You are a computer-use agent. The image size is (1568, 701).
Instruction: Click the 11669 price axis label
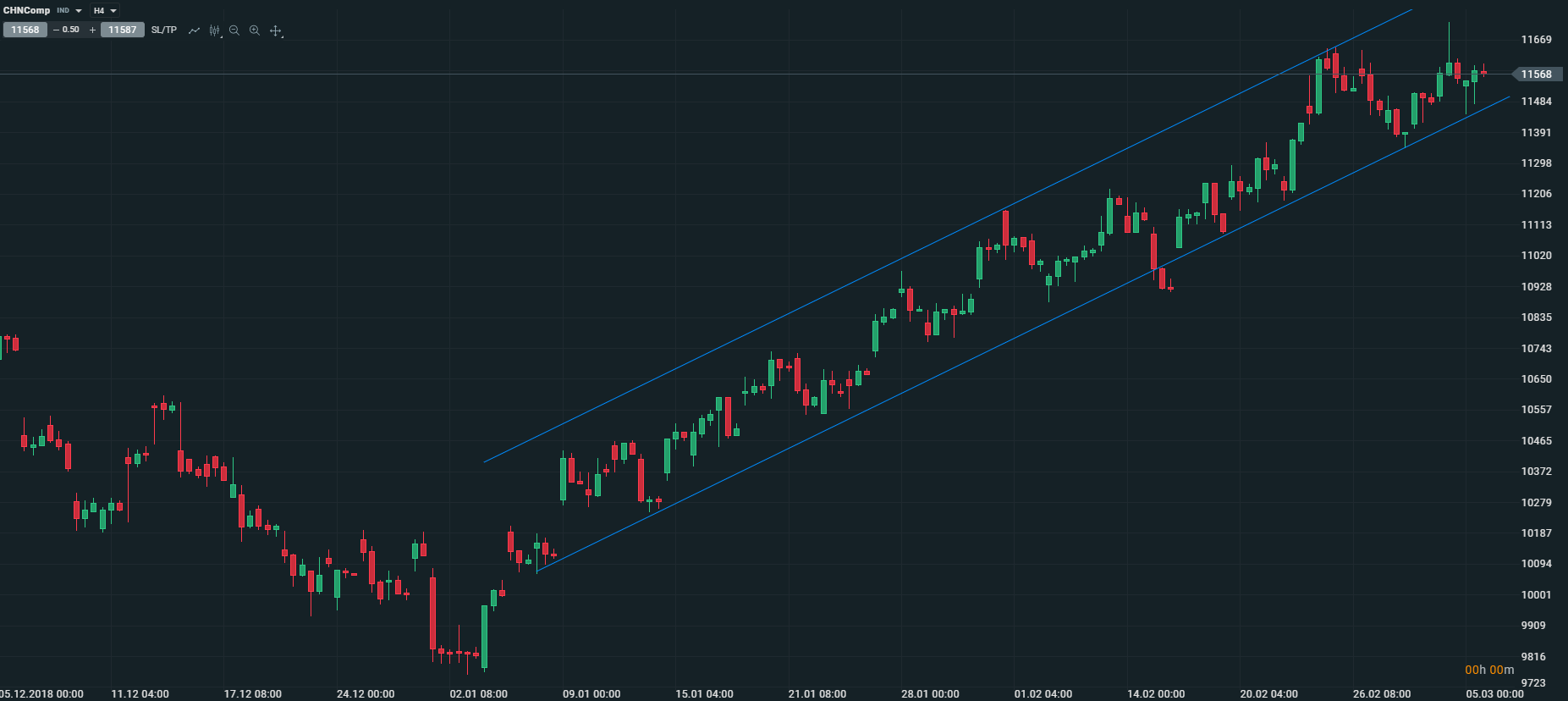[x=1536, y=40]
